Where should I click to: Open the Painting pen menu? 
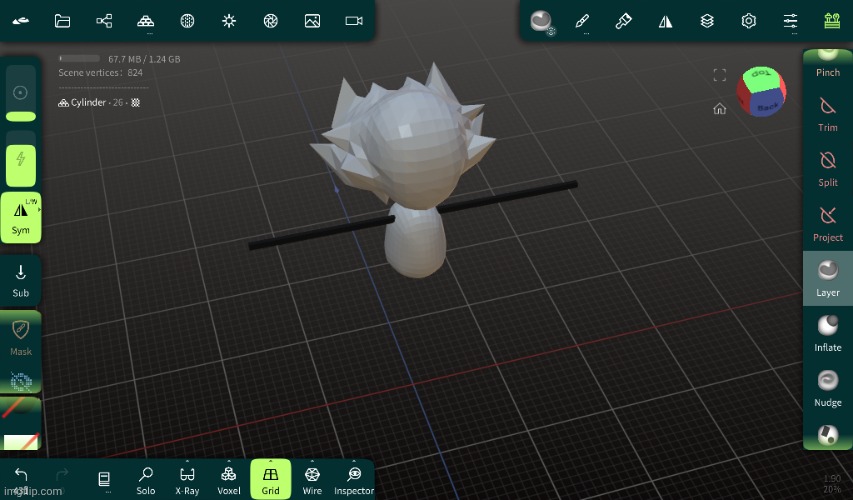[623, 21]
